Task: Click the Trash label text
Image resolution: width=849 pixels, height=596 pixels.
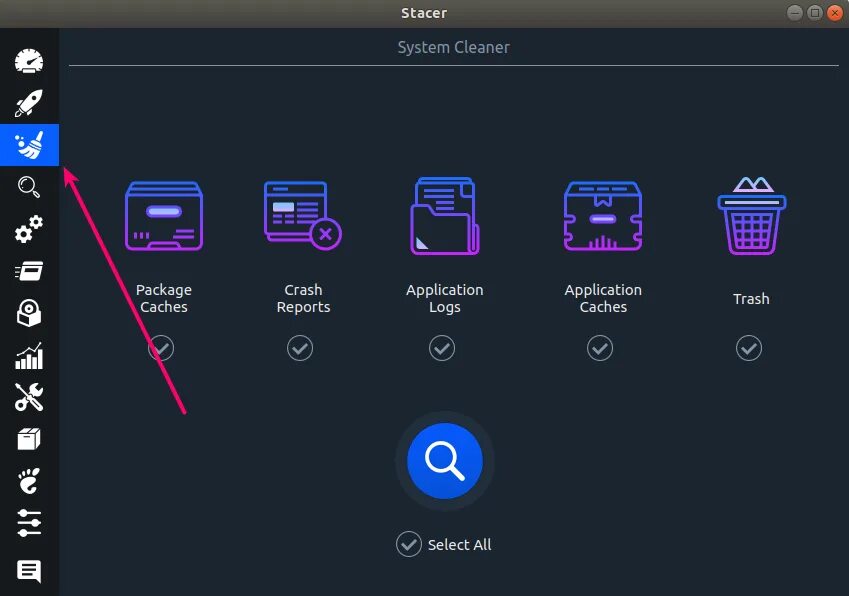Action: [751, 299]
